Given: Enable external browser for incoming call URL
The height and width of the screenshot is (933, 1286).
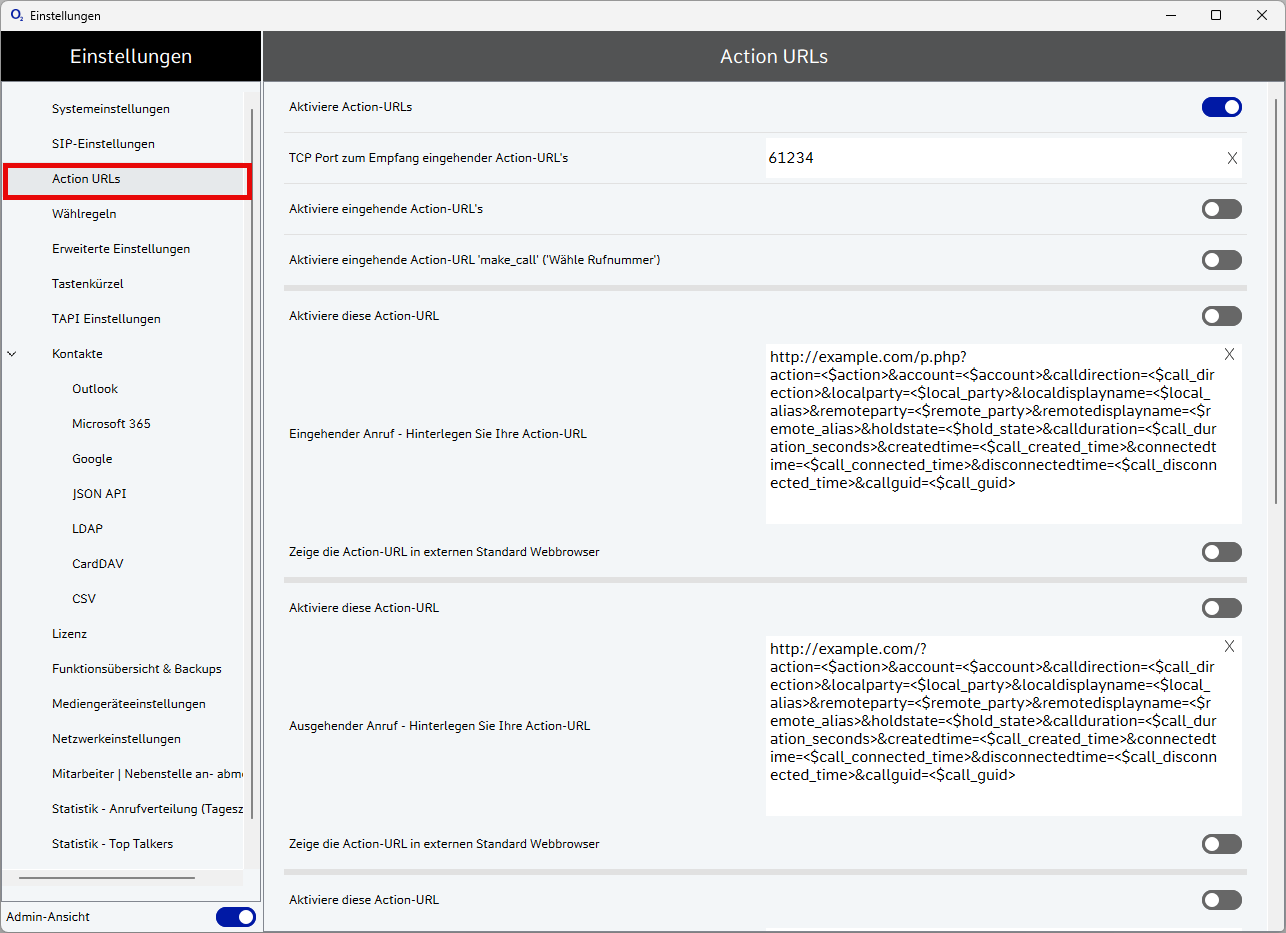Looking at the screenshot, I should [x=1221, y=552].
